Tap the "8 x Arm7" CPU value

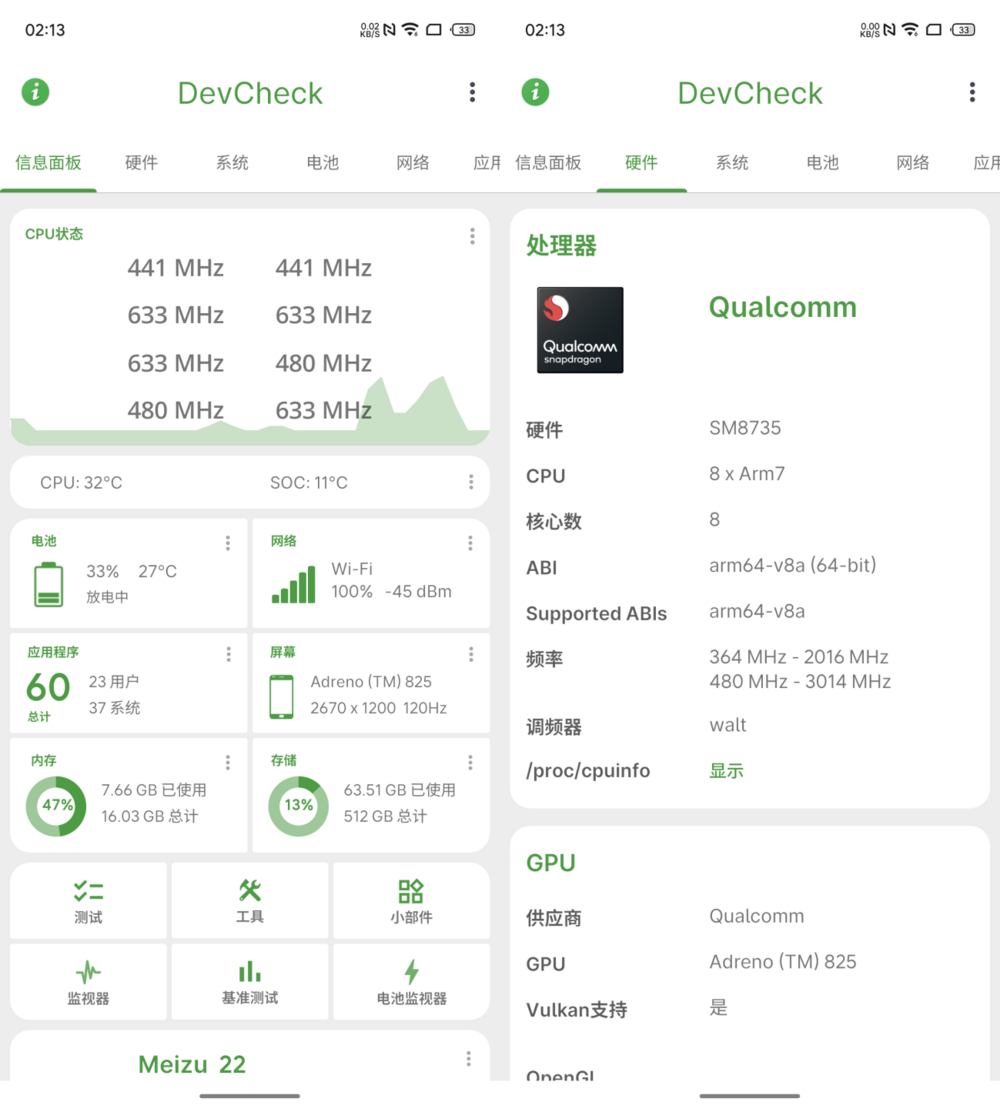coord(747,474)
